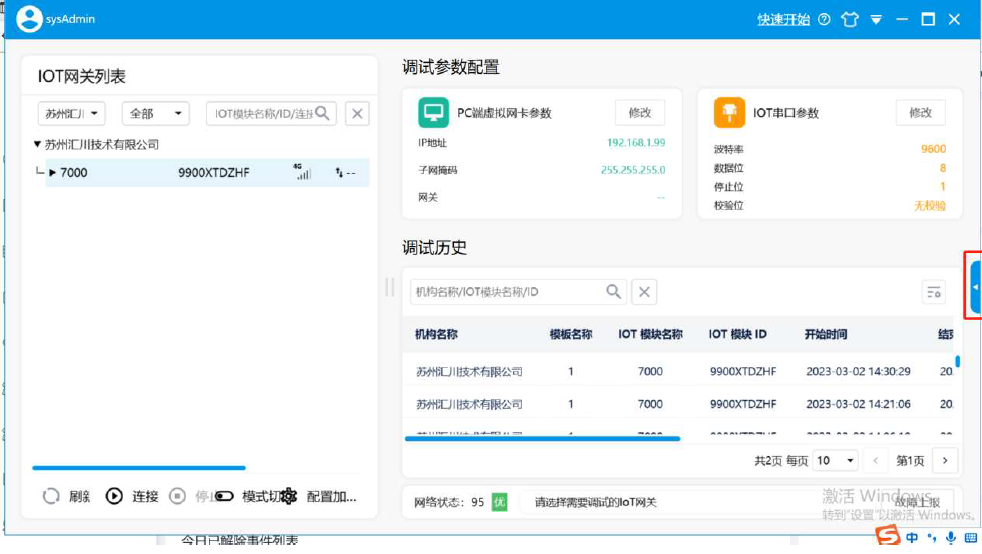Click the IOT串口参数 orange icon

(729, 113)
